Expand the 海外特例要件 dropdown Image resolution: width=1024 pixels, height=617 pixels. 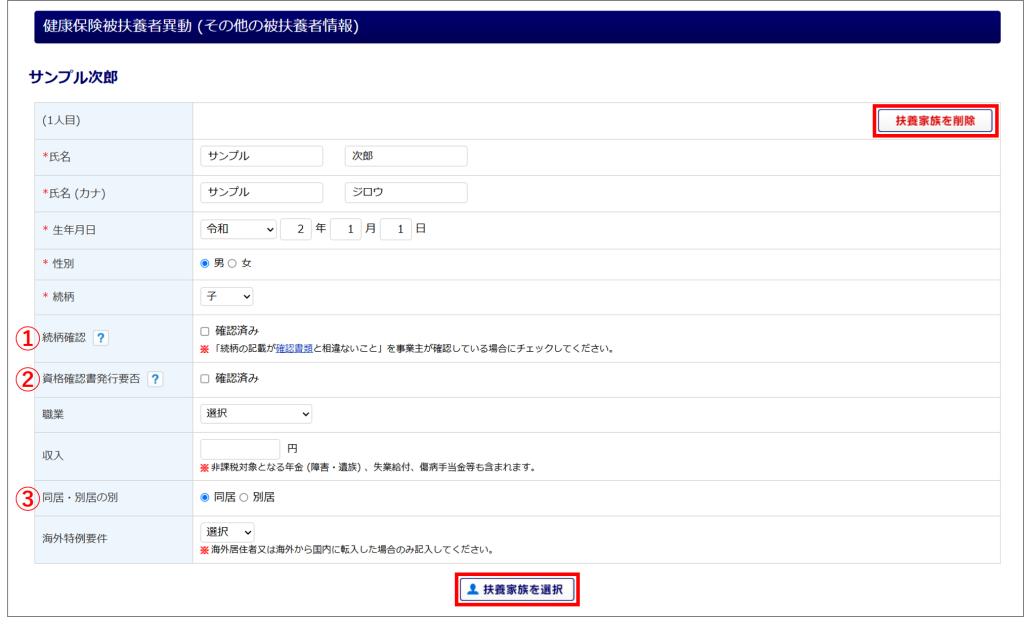pyautogui.click(x=227, y=532)
